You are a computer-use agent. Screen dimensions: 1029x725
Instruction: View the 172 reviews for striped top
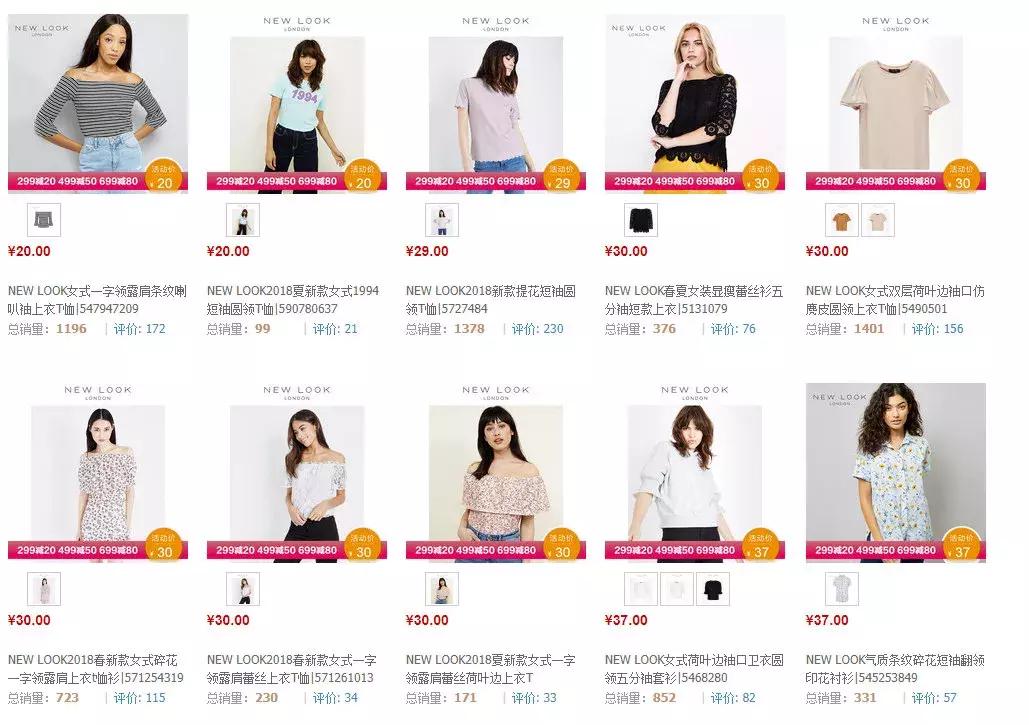click(139, 329)
